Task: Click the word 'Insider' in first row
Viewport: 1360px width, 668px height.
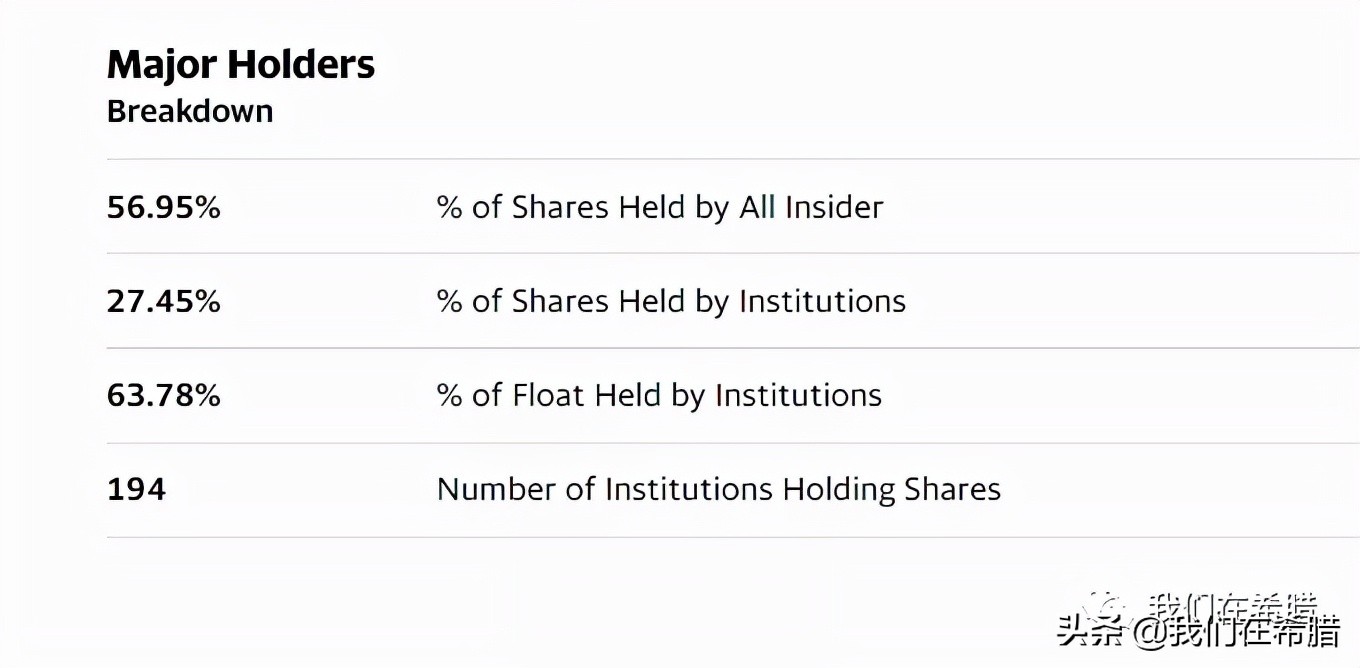Action: pyautogui.click(x=833, y=207)
